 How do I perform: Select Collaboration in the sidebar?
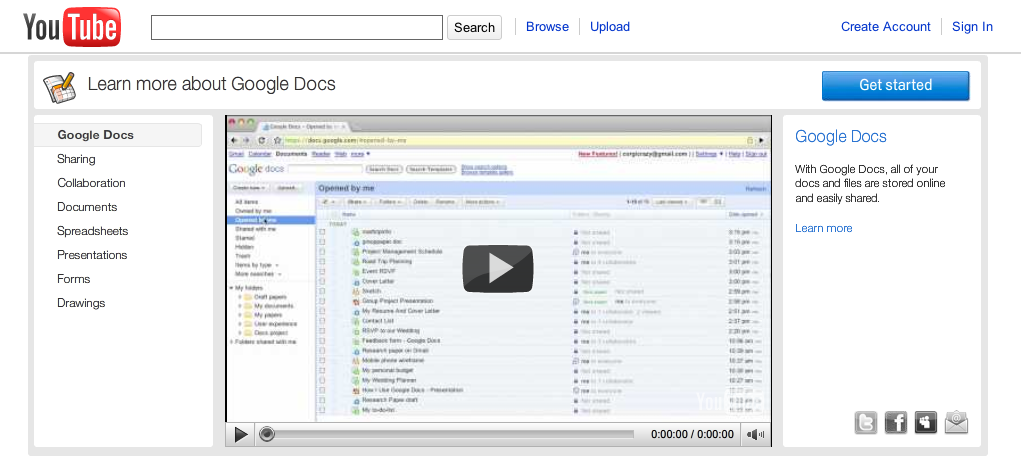(91, 183)
